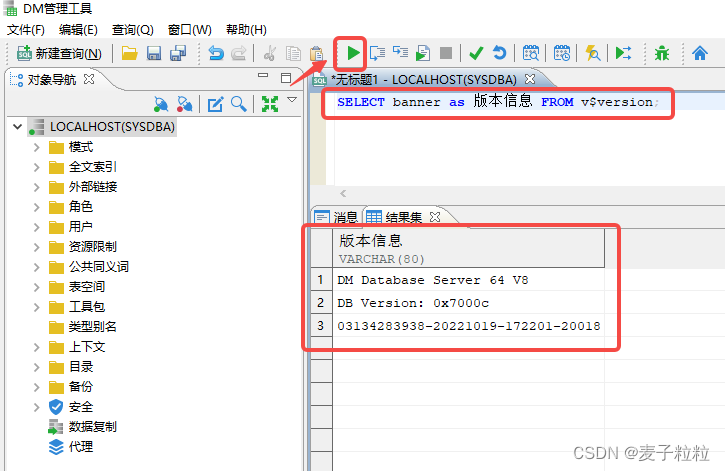Minimize the Object Navigator panel
This screenshot has width=725, height=471.
click(x=263, y=75)
